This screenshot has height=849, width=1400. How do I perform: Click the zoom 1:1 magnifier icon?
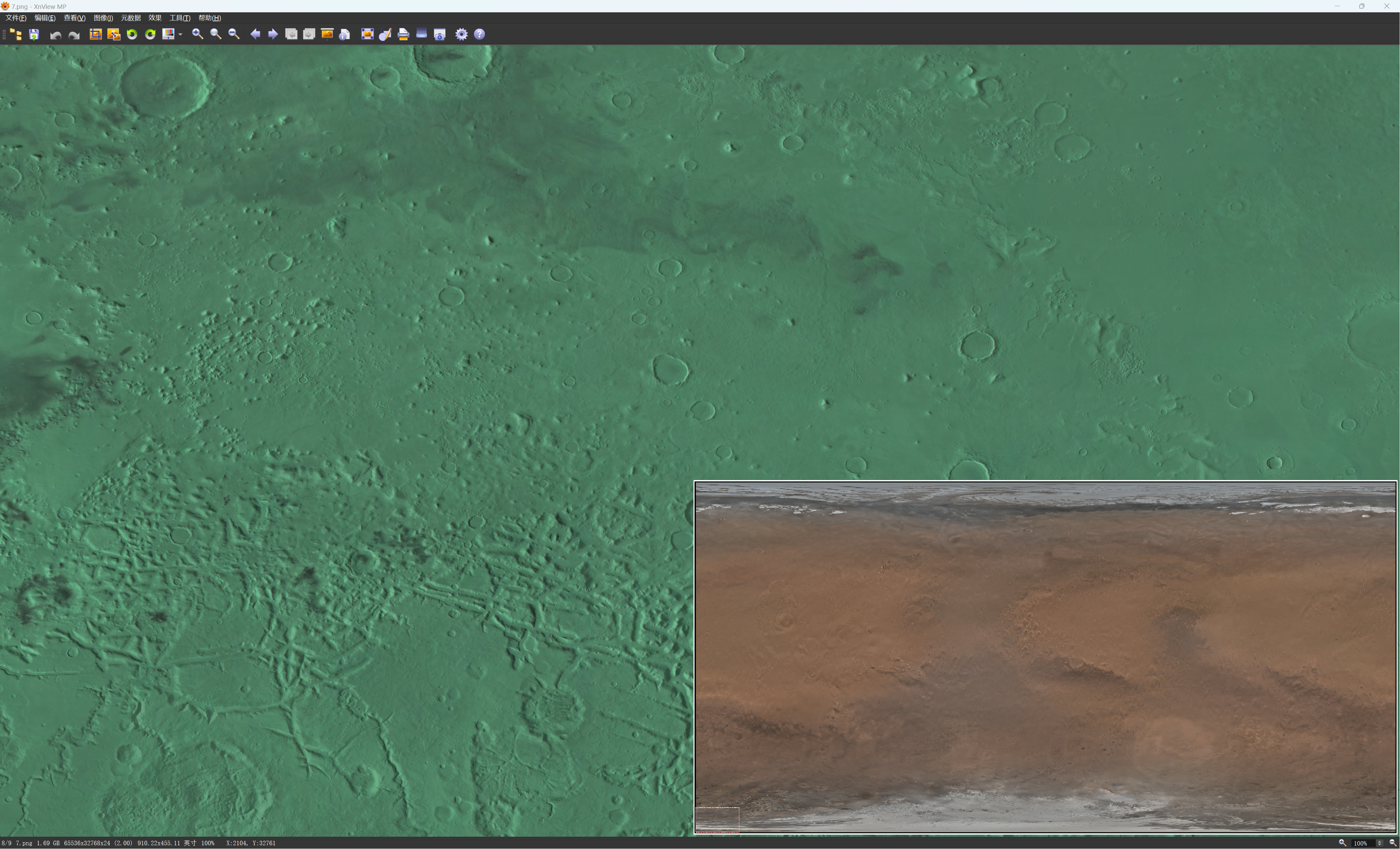pyautogui.click(x=216, y=35)
